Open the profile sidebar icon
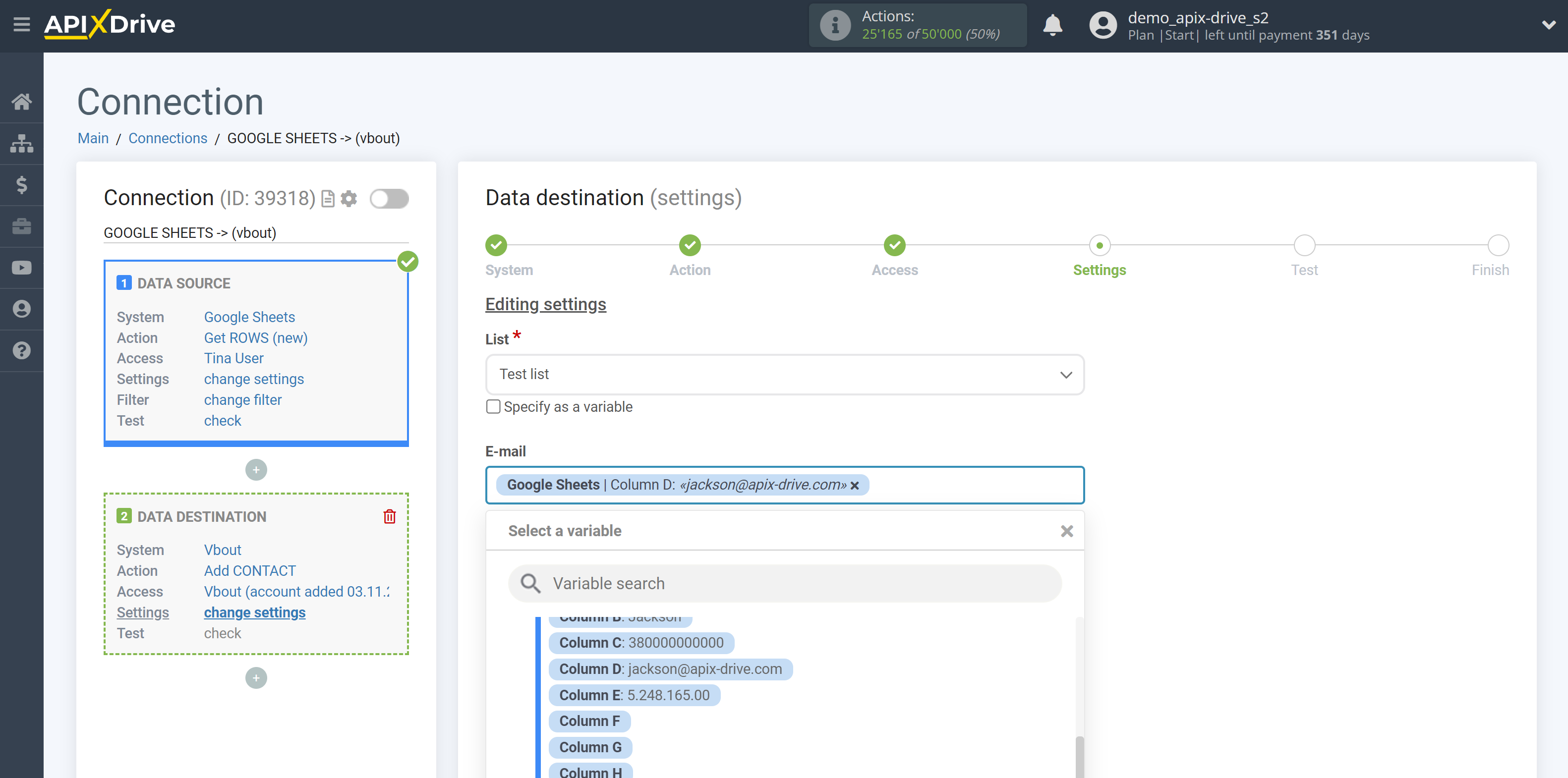Screen dimensions: 1568x778 coord(21,309)
